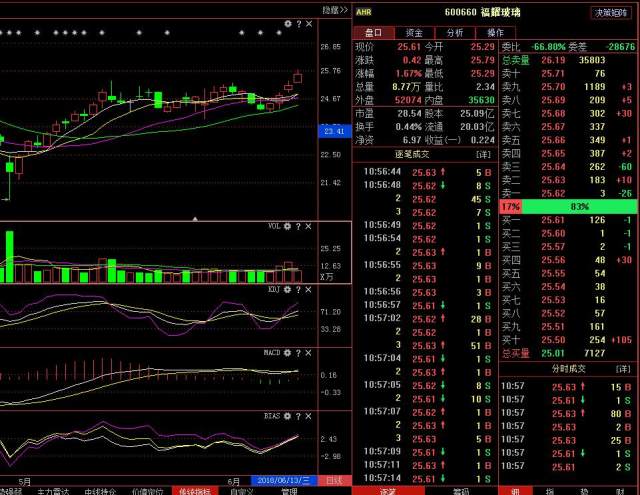The image size is (640, 495).
Task: Open KDJ indicator settings gear
Action: (287, 289)
